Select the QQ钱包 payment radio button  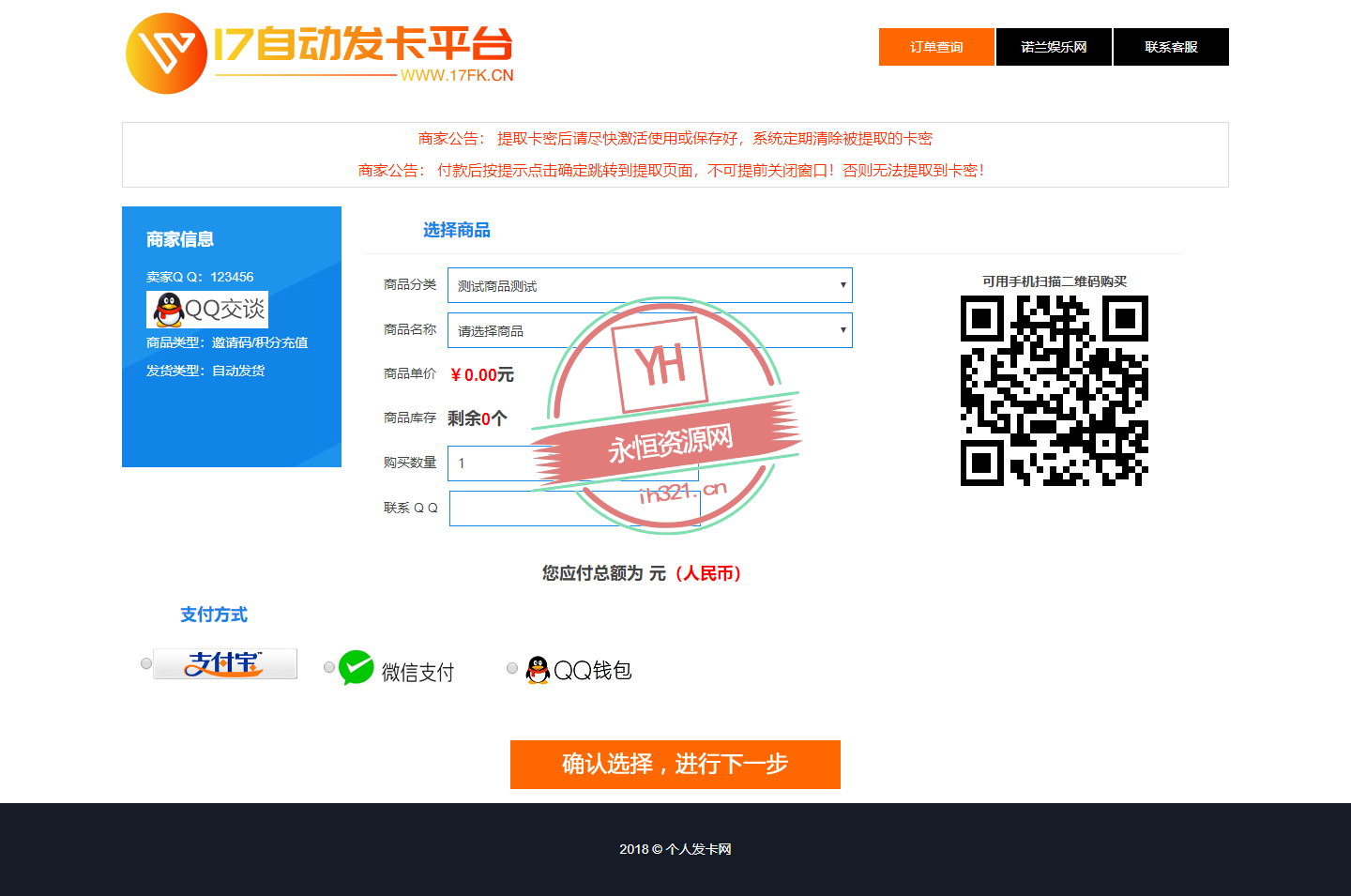pos(512,667)
